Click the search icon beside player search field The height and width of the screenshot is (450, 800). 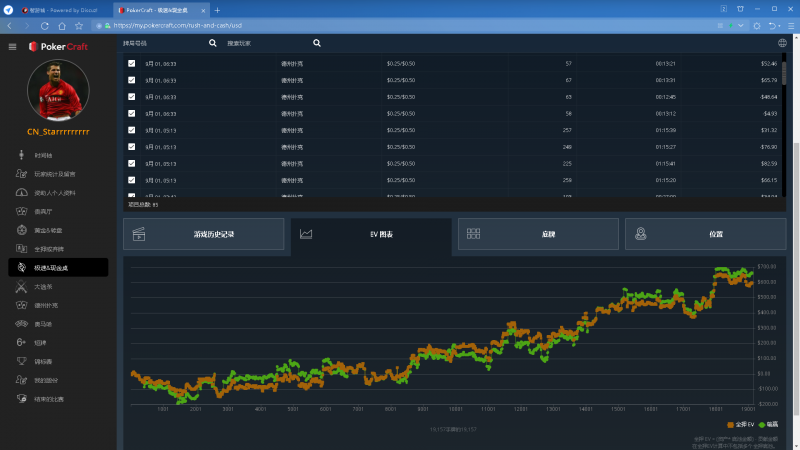317,43
